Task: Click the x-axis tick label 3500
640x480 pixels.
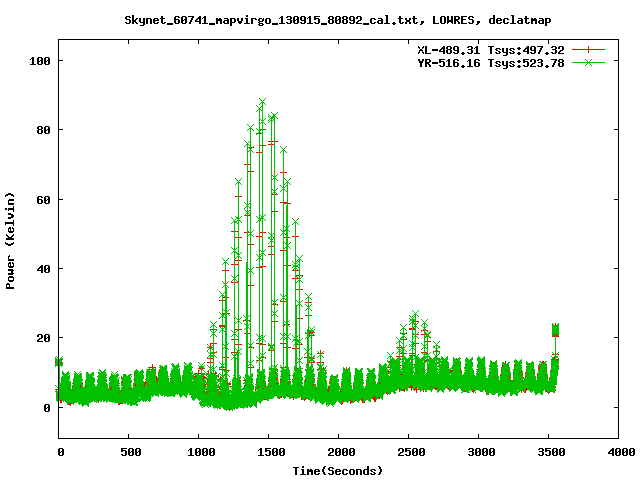Action: (x=551, y=452)
